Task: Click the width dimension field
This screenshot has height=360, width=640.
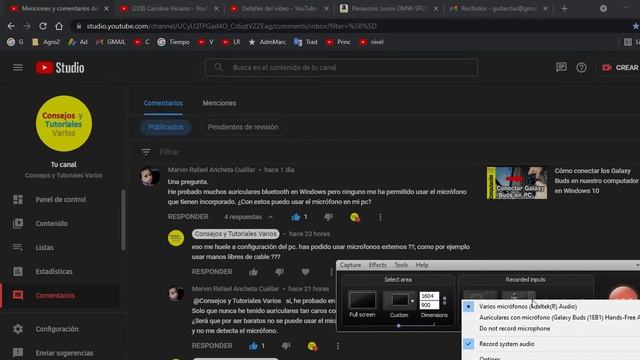Action: tap(429, 296)
